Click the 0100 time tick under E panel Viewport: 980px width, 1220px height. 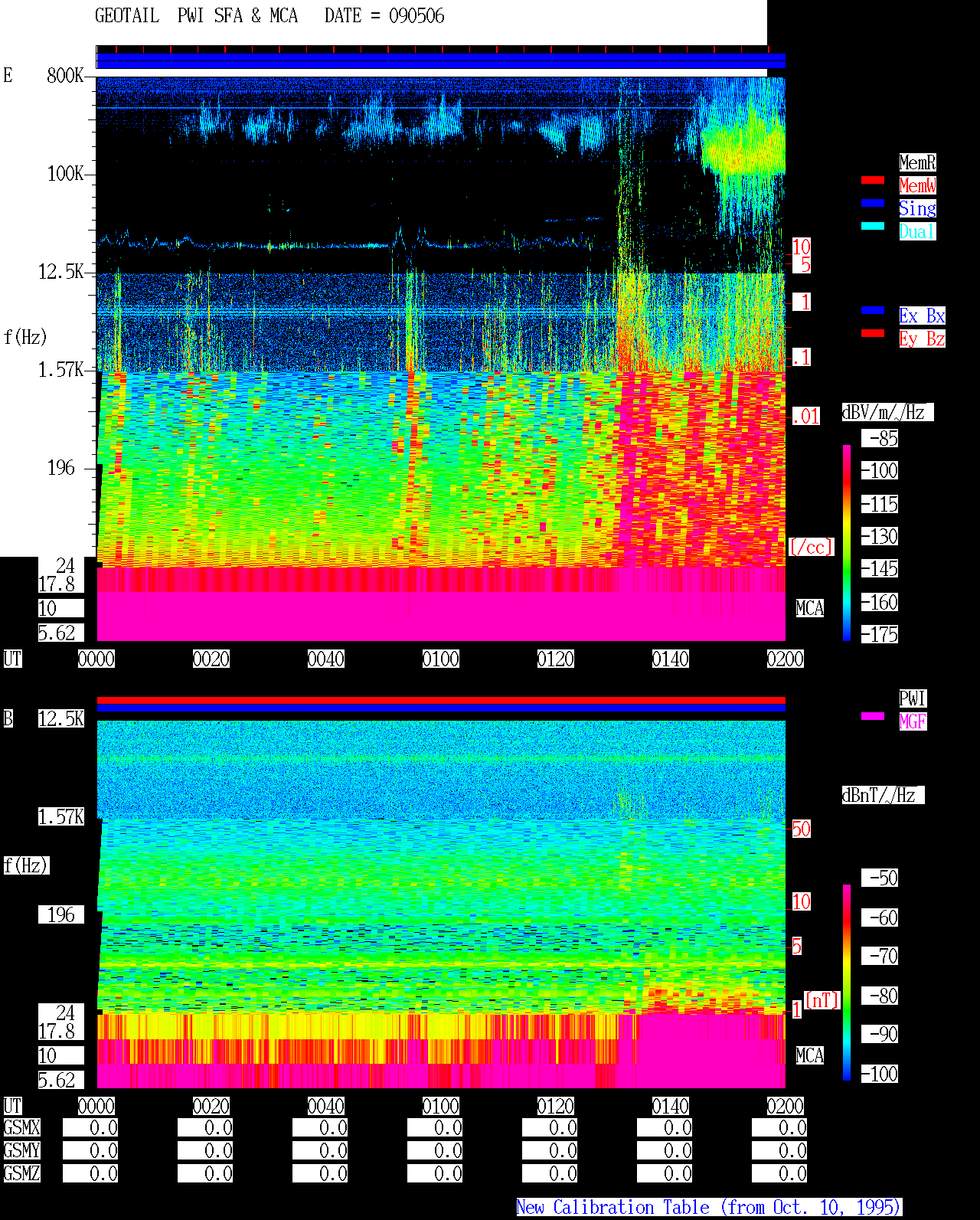pos(441,659)
